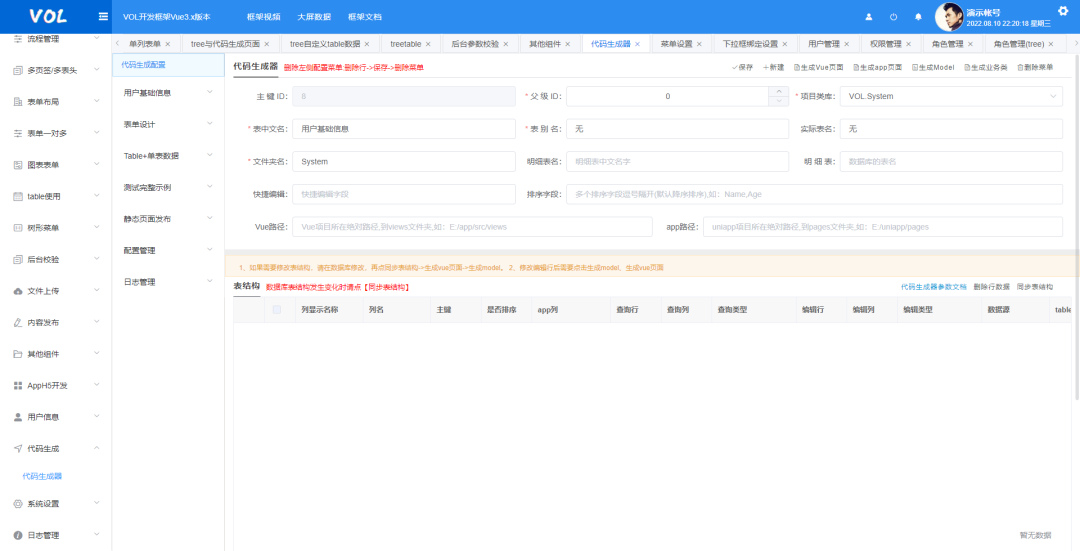Expand the 配置管理 tree node
This screenshot has height=551, width=1080.
tap(210, 250)
